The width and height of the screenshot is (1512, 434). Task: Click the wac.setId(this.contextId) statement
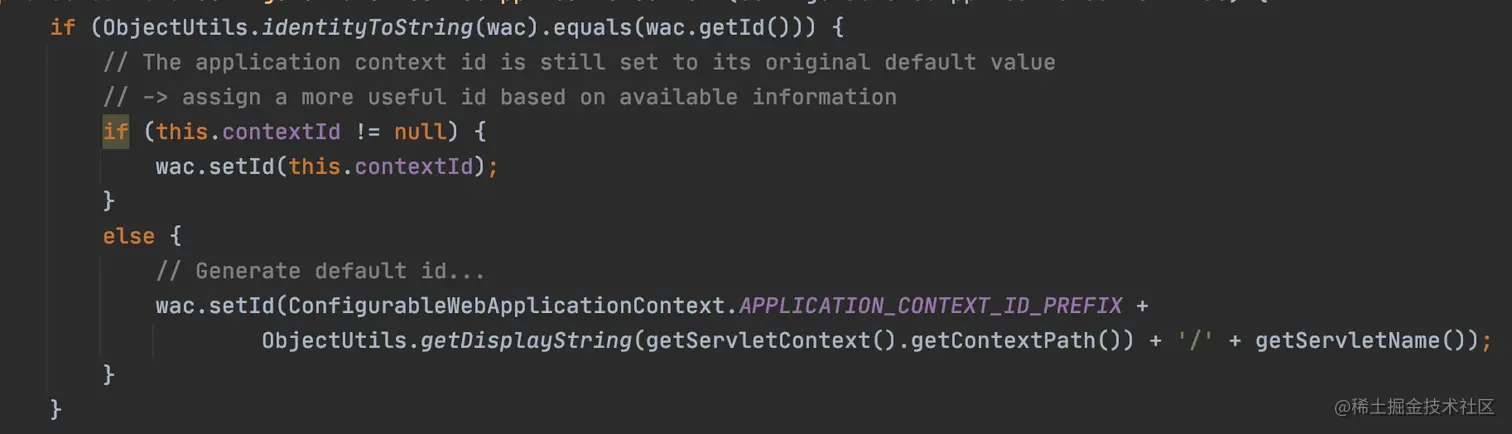327,166
